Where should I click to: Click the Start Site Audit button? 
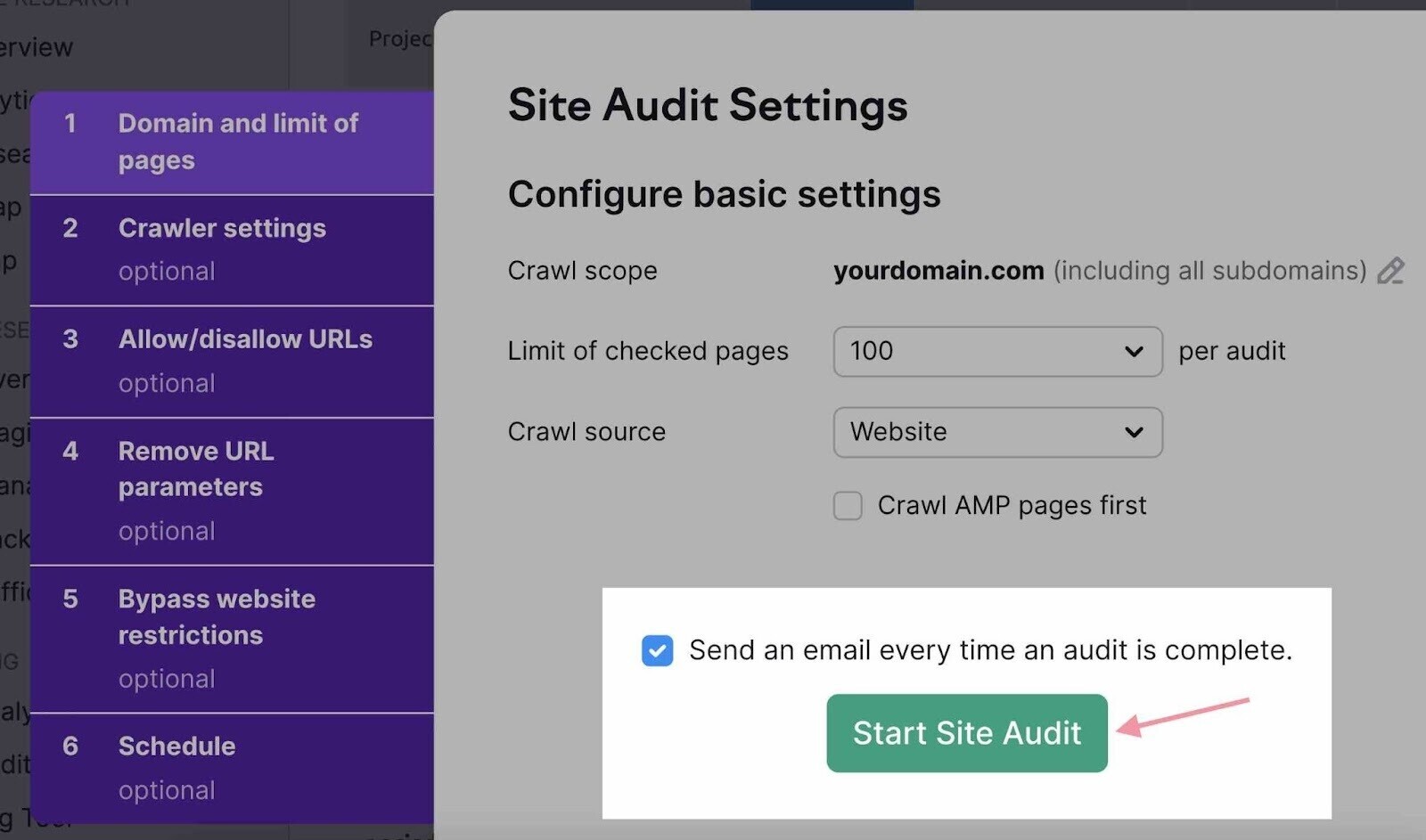click(x=966, y=733)
